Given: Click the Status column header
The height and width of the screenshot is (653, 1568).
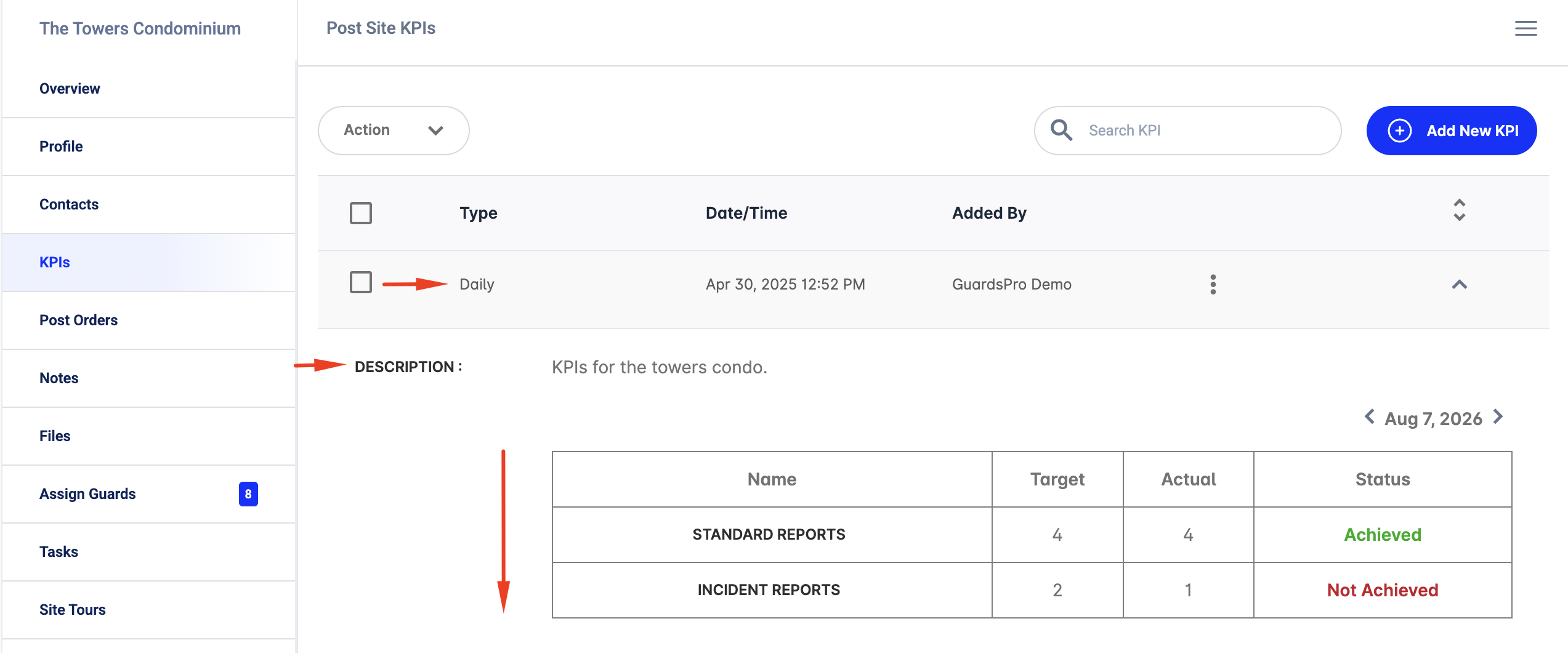Looking at the screenshot, I should pos(1383,479).
